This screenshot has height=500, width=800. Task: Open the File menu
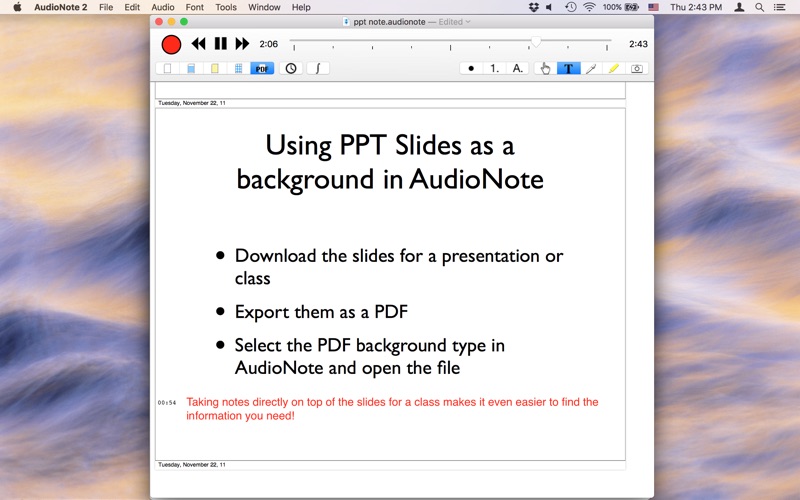tap(106, 7)
